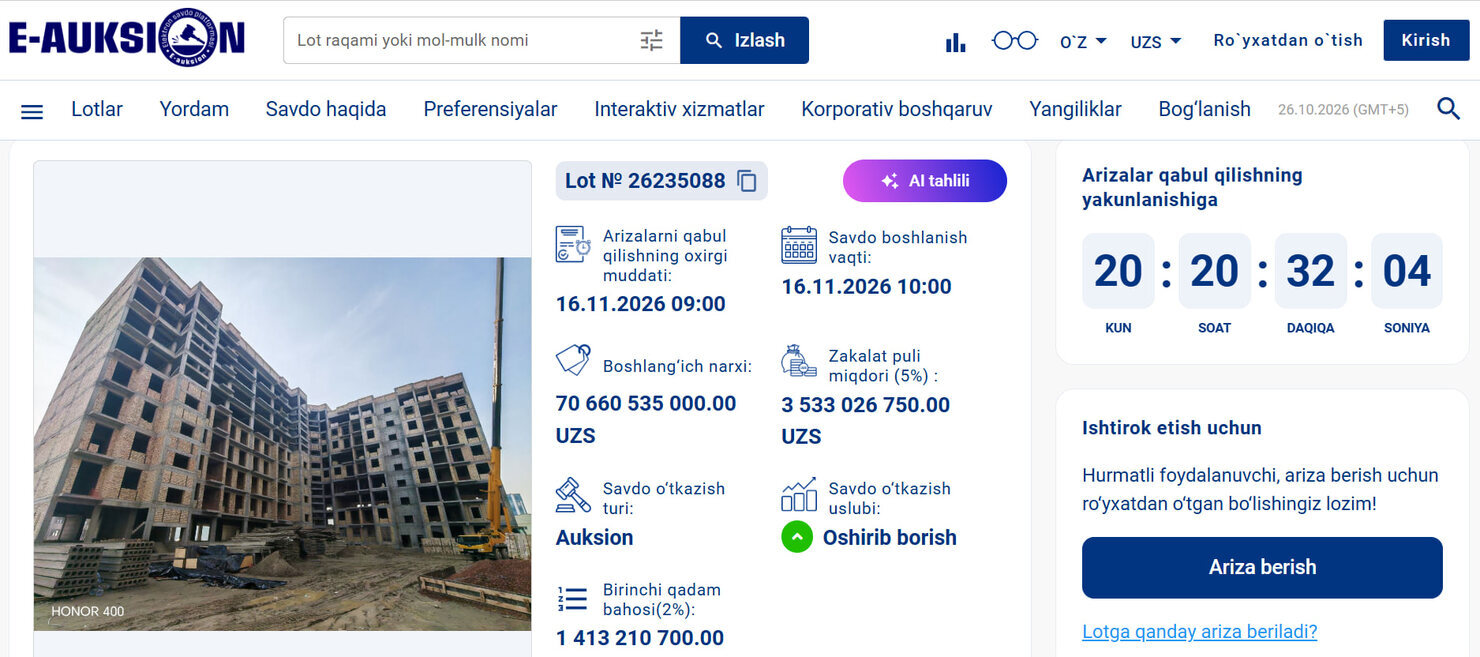
Task: Expand the O'Z language dropdown
Action: 1083,41
